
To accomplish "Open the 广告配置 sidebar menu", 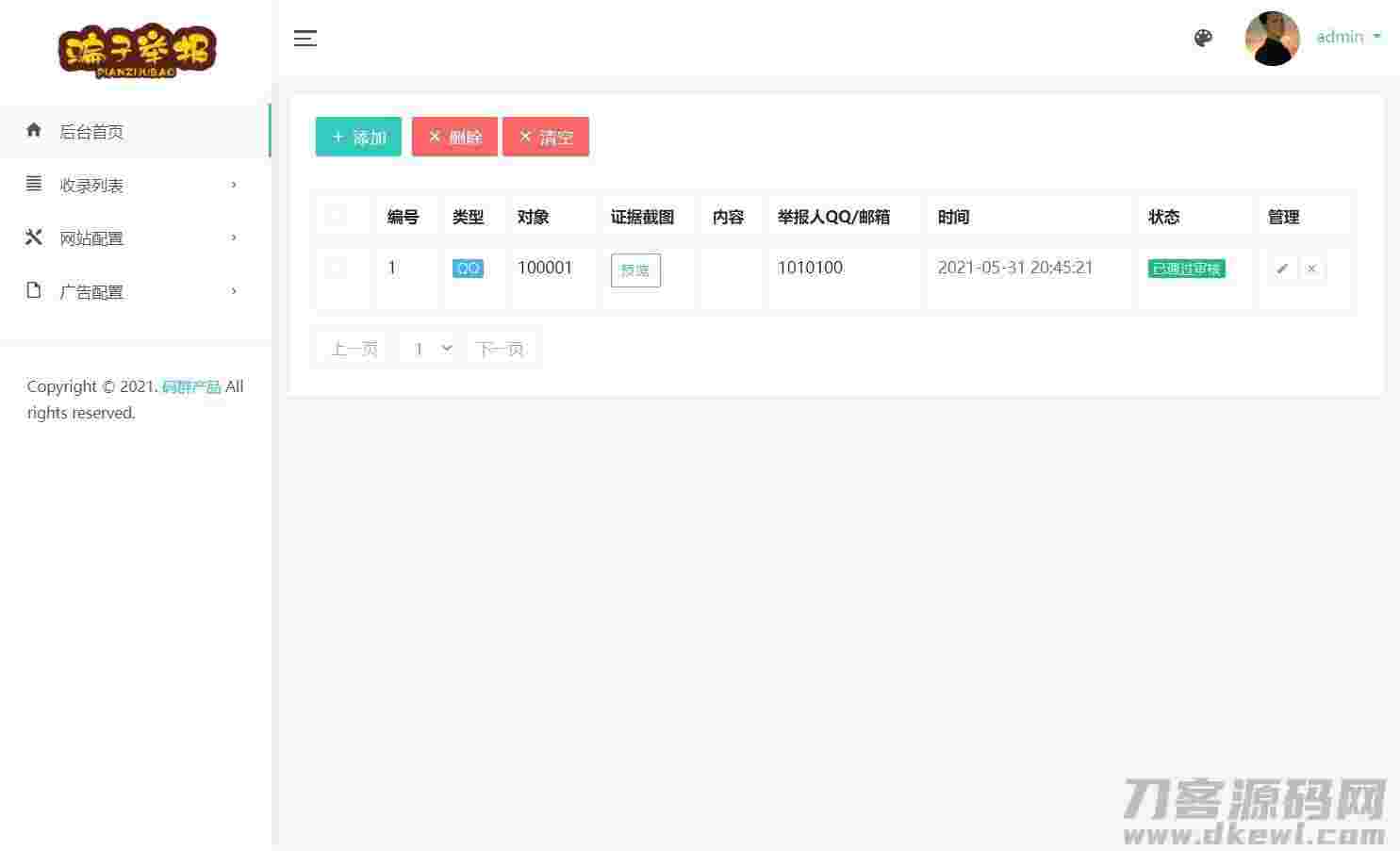I will (135, 291).
